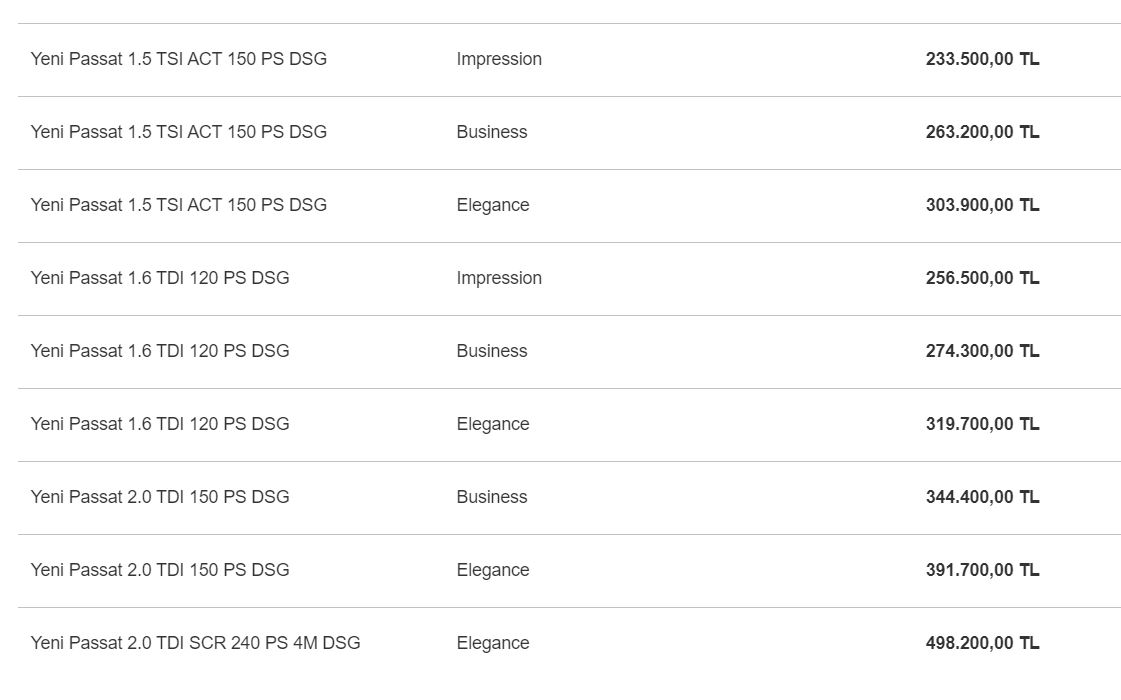Click the 274.300,00 TL price cell
Viewport: 1121px width, 700px height.
pos(982,351)
